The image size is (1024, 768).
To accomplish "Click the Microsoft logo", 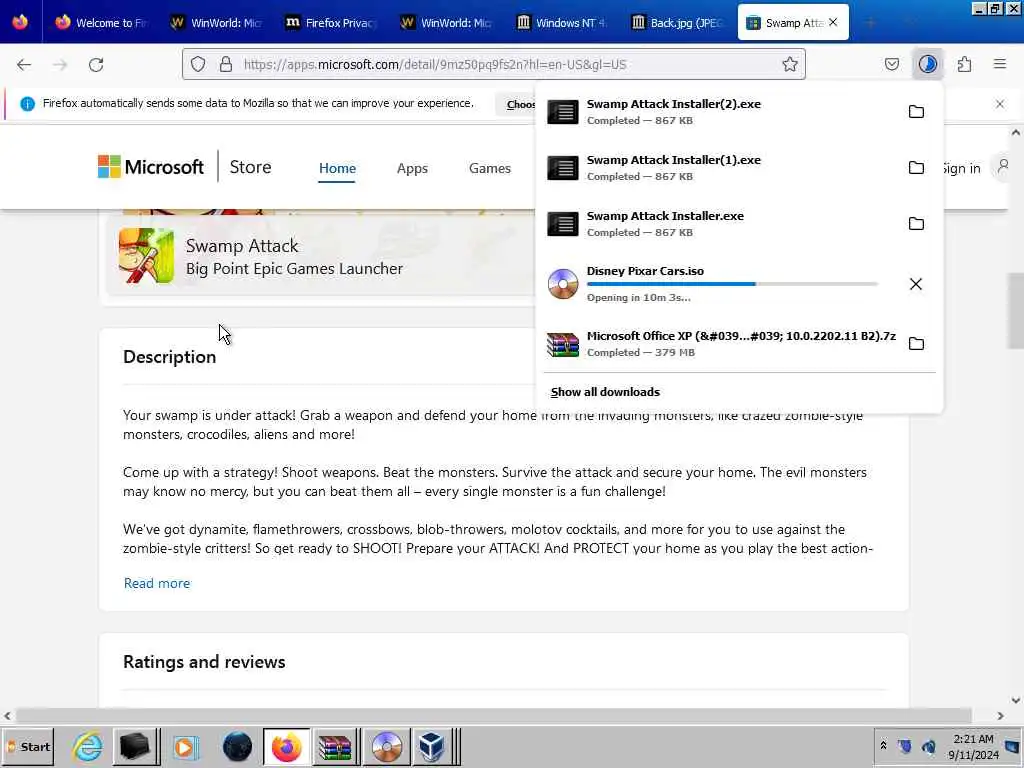I will point(151,167).
